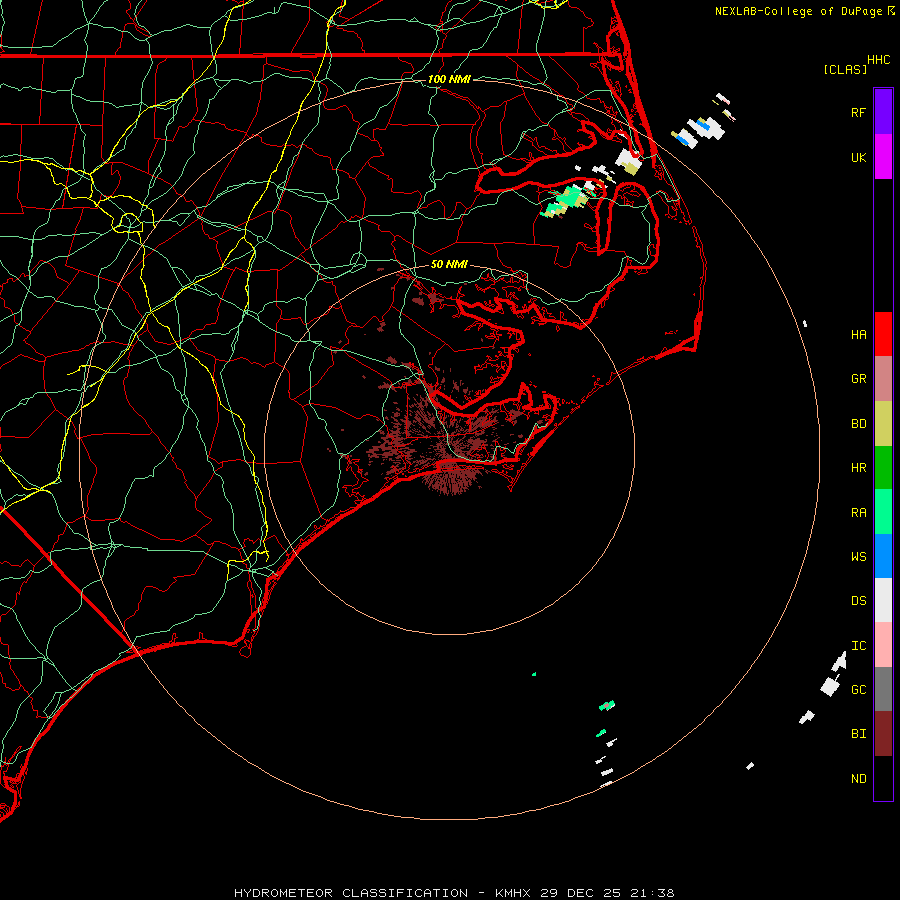Click the RF legend label
Image resolution: width=900 pixels, height=900 pixels.
[858, 112]
